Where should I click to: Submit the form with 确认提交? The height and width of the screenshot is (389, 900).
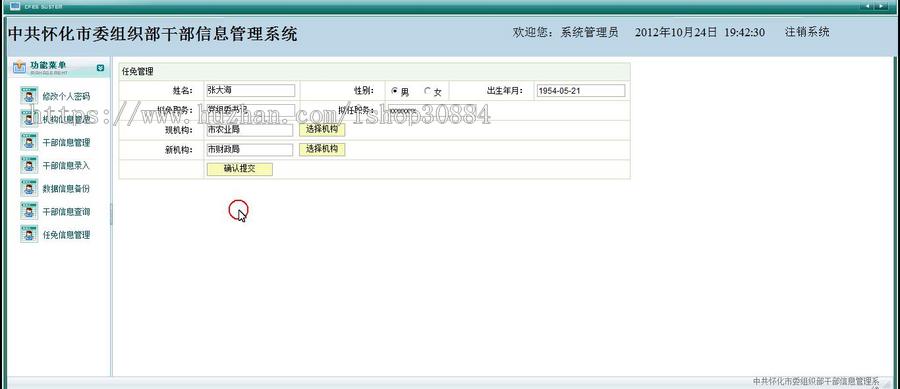coord(239,169)
